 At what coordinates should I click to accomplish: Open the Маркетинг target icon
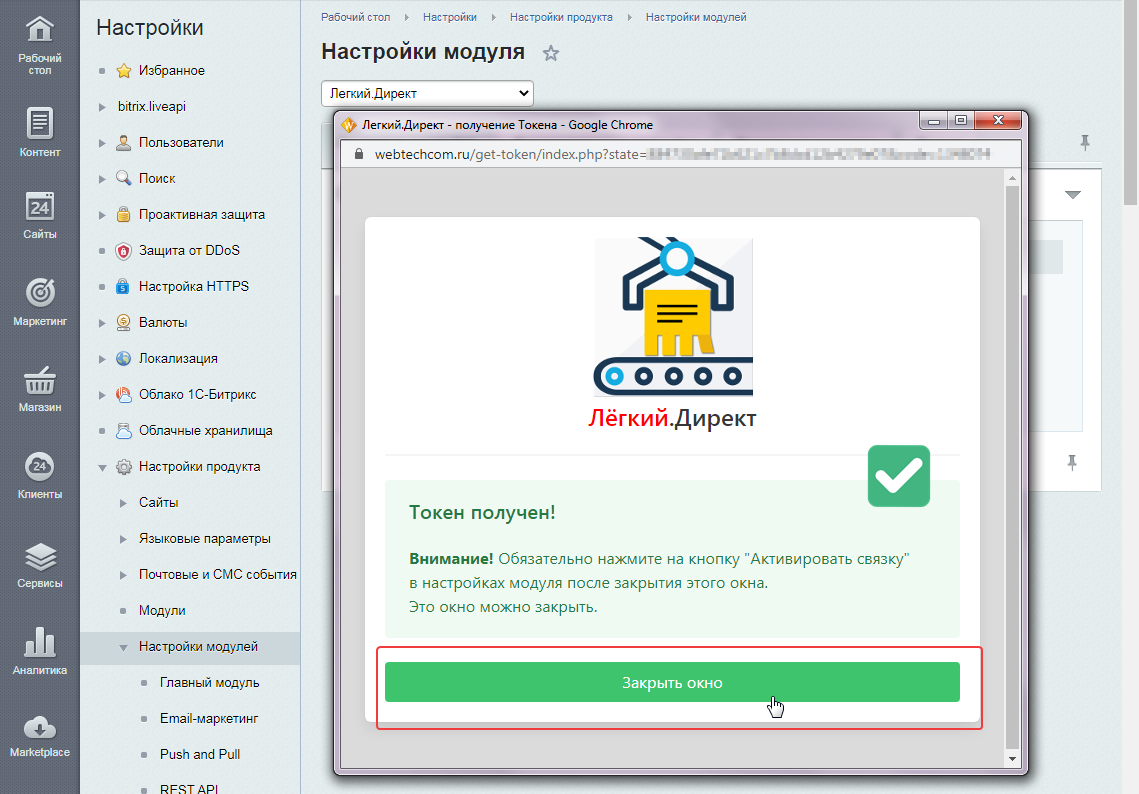click(40, 293)
